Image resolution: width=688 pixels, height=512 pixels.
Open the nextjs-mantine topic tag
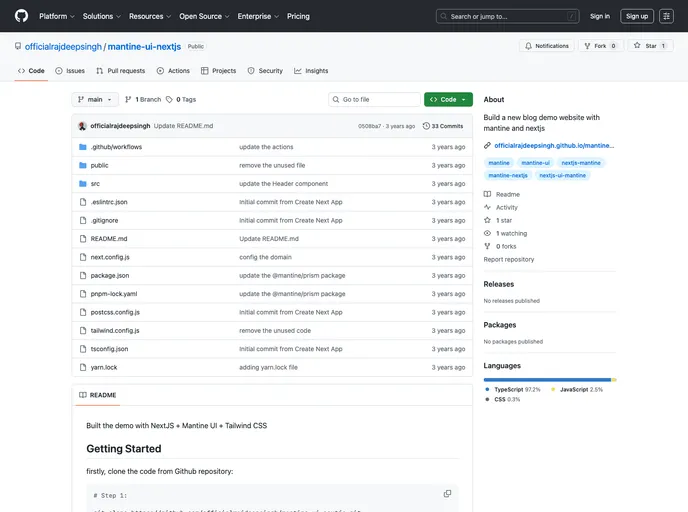581,162
